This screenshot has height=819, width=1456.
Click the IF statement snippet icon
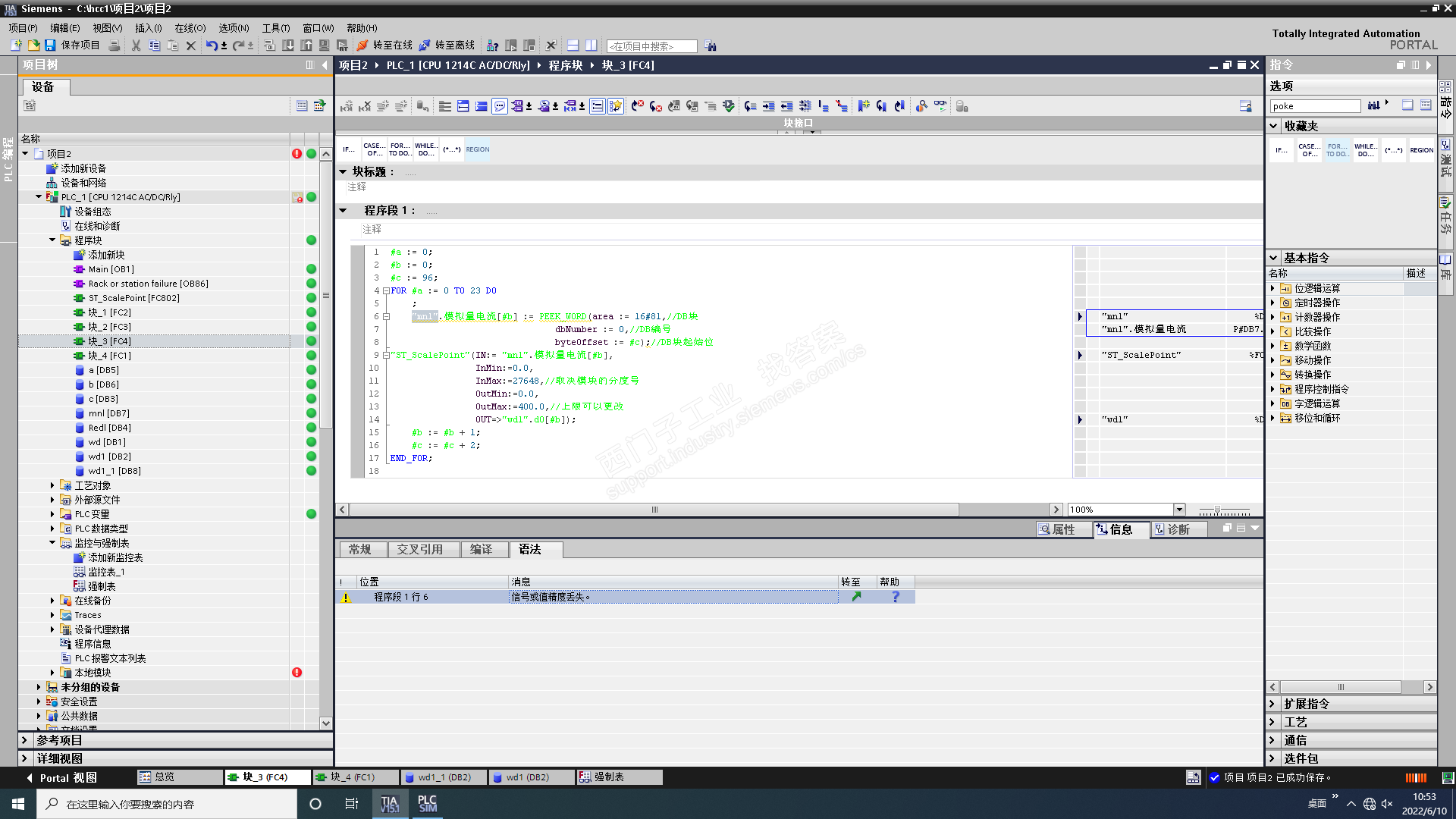[348, 149]
